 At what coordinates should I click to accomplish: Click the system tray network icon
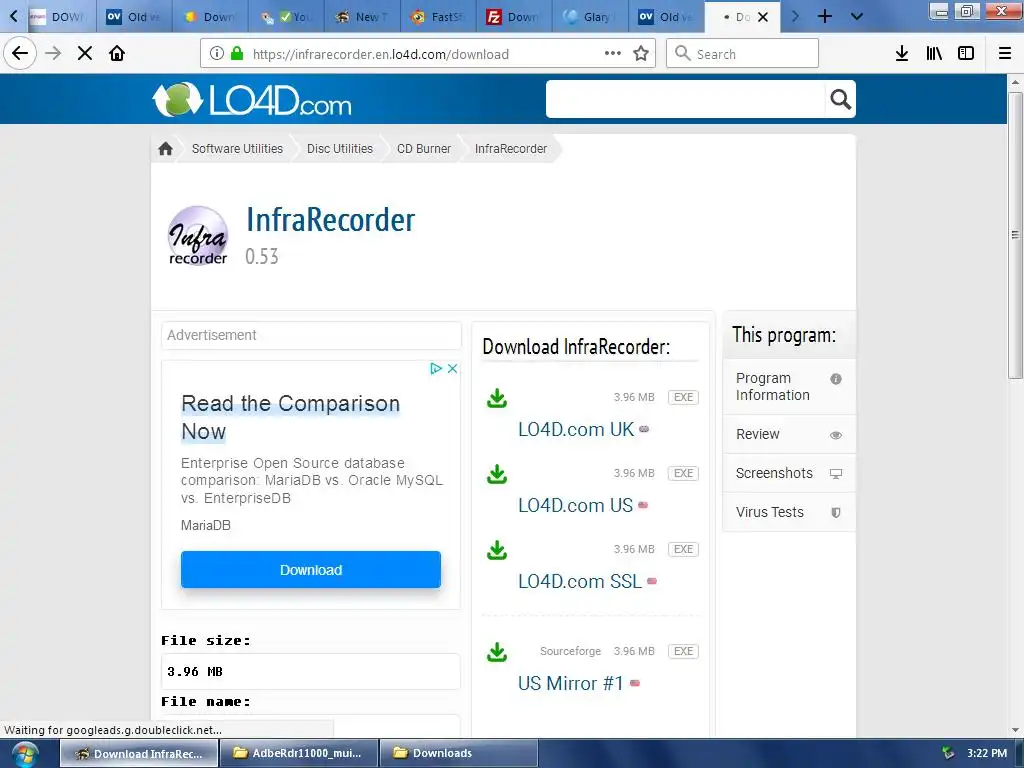click(x=948, y=754)
